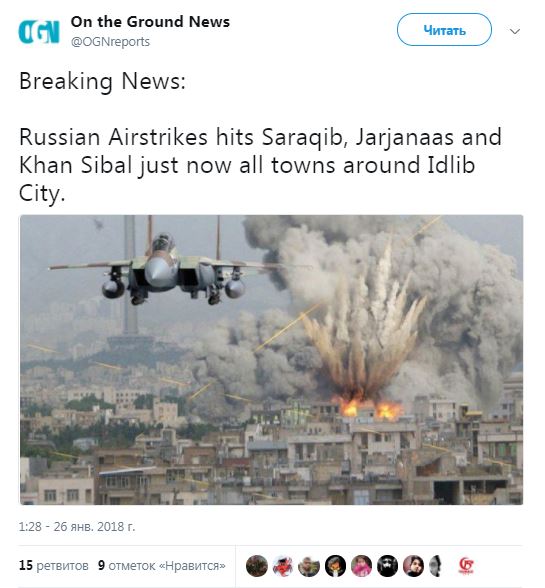Click the Читать follow button
This screenshot has height=588, width=545.
click(444, 30)
